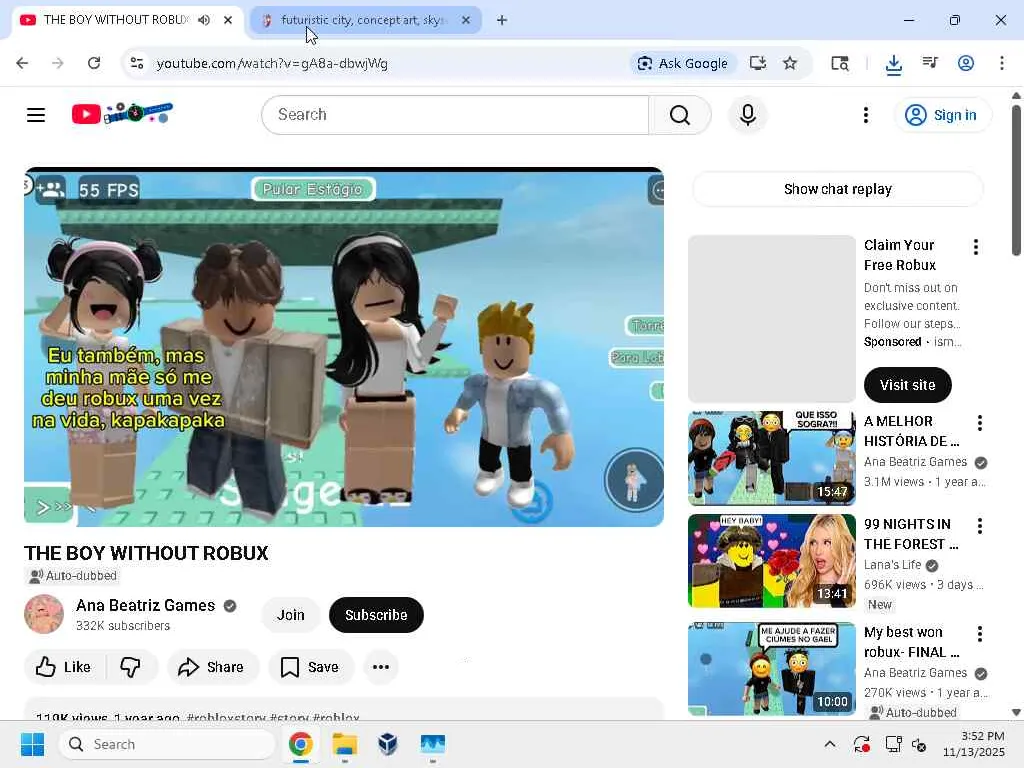This screenshot has width=1024, height=768.
Task: Share this video
Action: tap(212, 667)
